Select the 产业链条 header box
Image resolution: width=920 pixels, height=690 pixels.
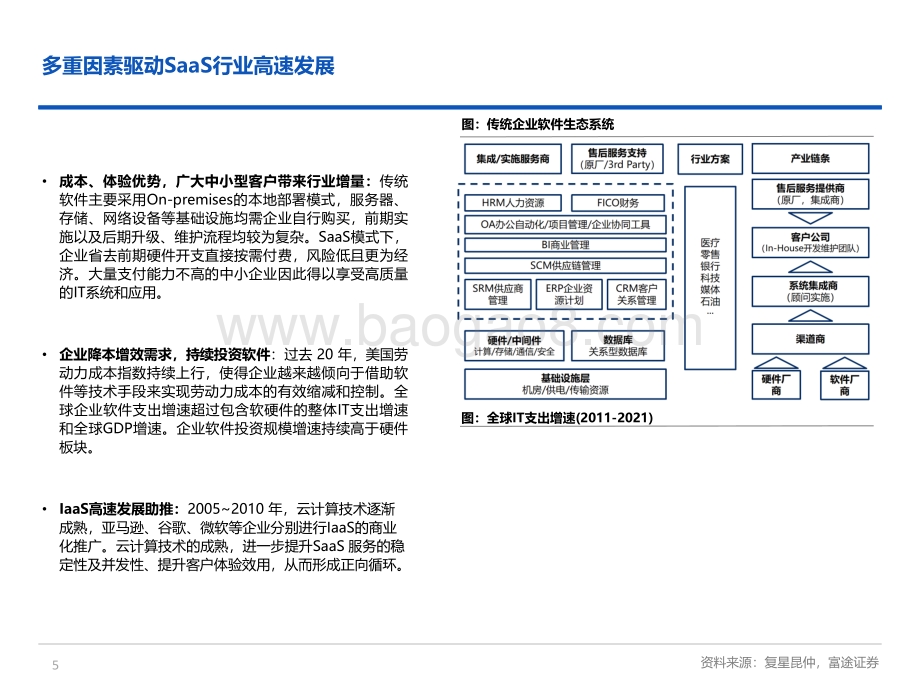810,158
